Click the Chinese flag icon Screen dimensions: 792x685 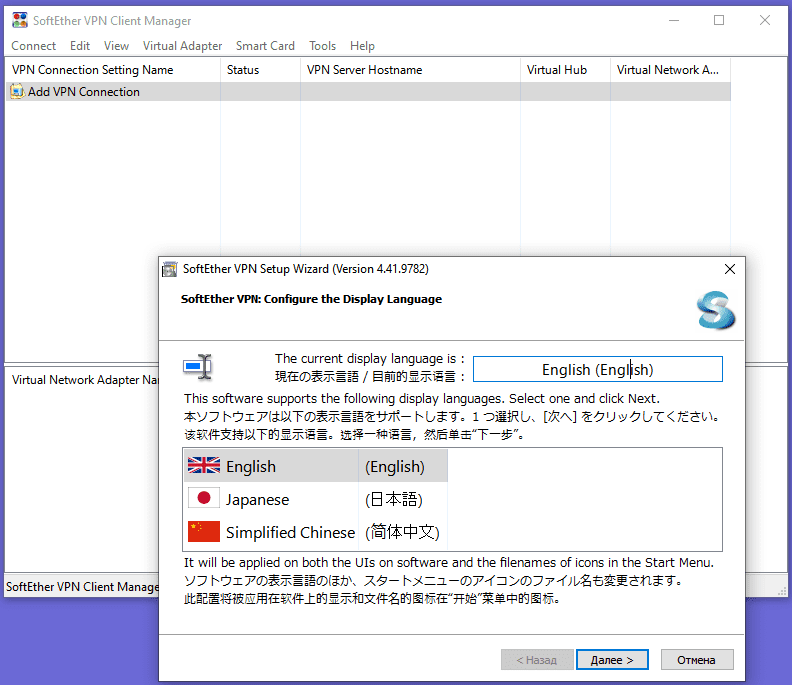click(204, 531)
